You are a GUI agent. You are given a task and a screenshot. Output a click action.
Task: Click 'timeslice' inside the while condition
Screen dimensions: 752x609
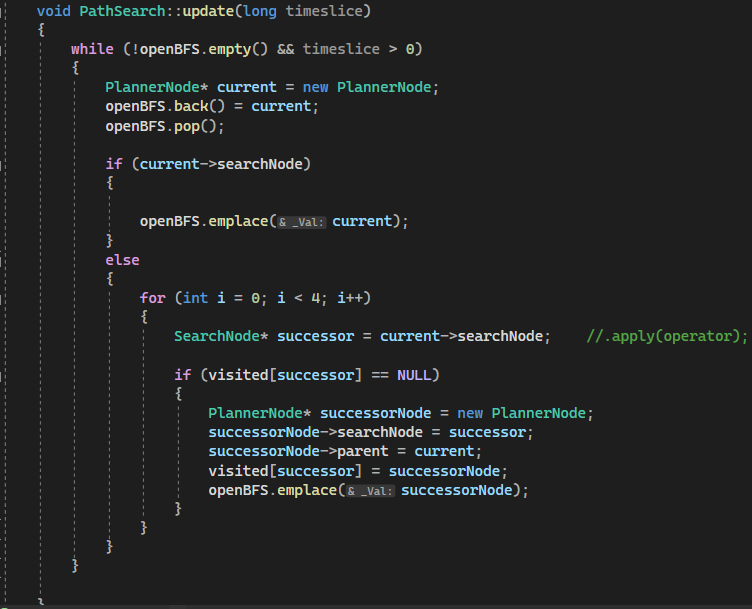pyautogui.click(x=341, y=49)
